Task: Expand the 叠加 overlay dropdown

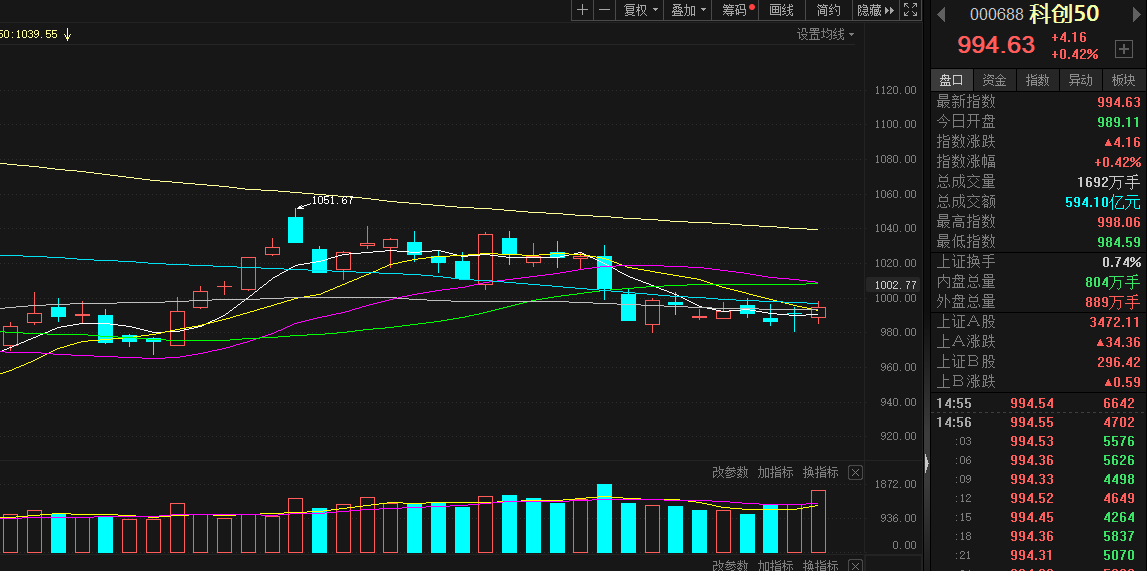Action: (688, 10)
